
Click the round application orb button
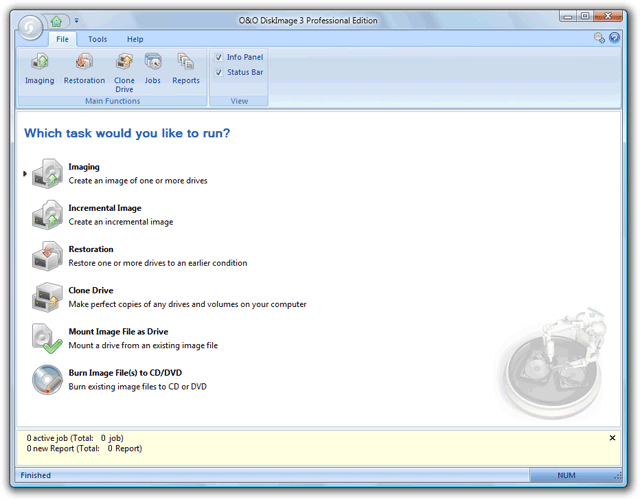30,27
